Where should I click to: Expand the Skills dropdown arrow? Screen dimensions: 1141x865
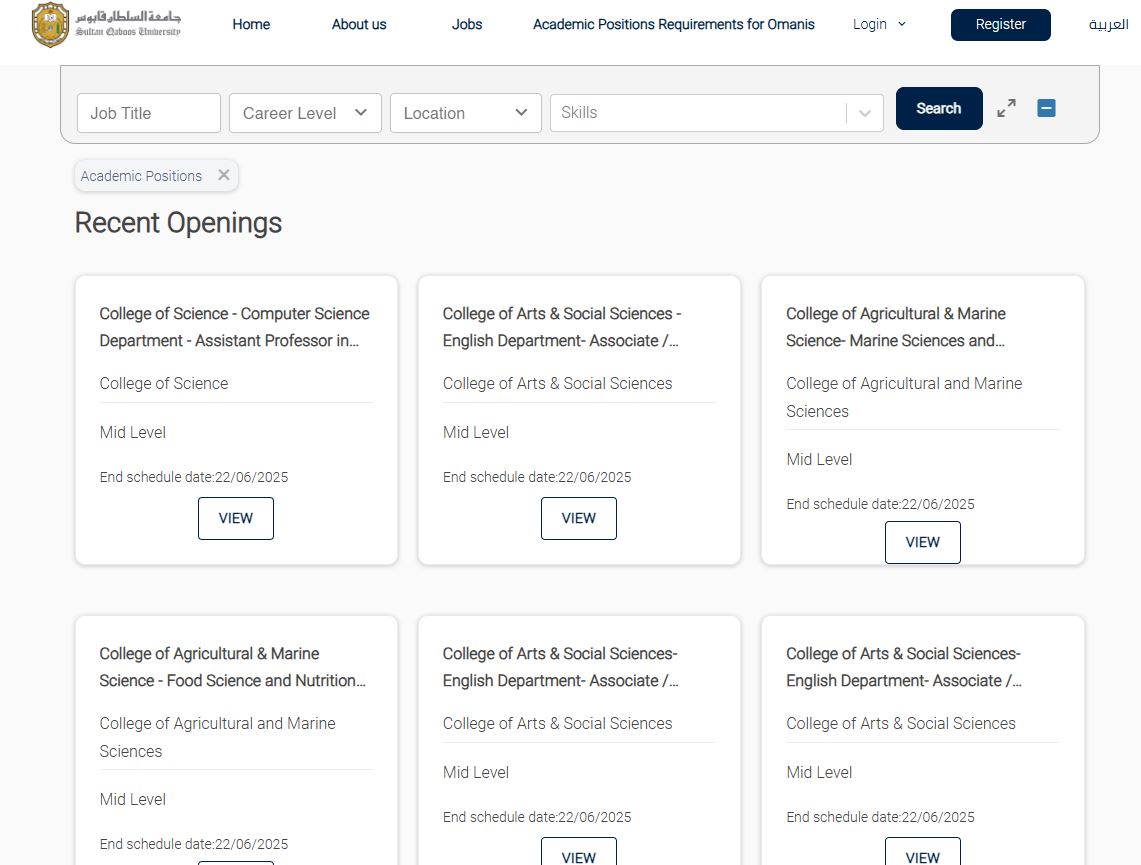pos(865,113)
